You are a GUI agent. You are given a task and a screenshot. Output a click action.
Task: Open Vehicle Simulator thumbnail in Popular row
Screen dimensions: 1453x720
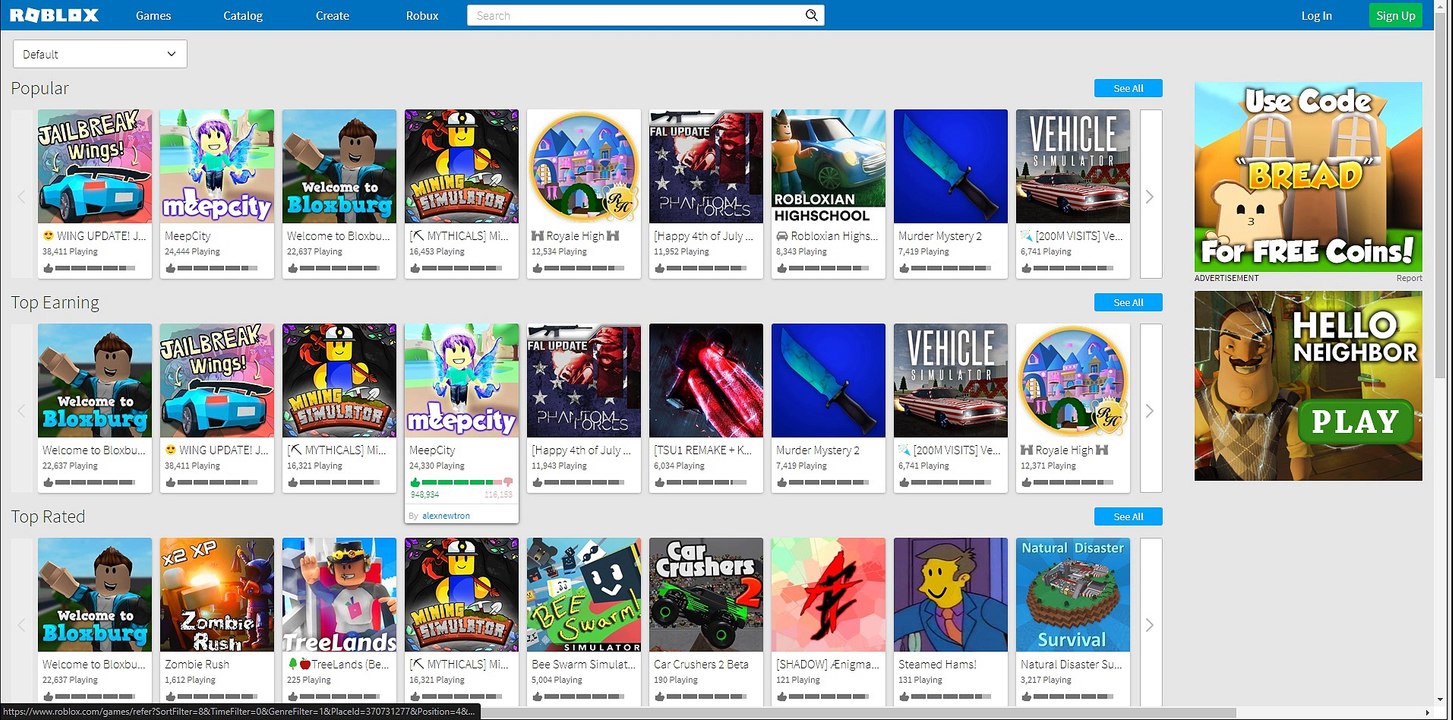[1073, 166]
